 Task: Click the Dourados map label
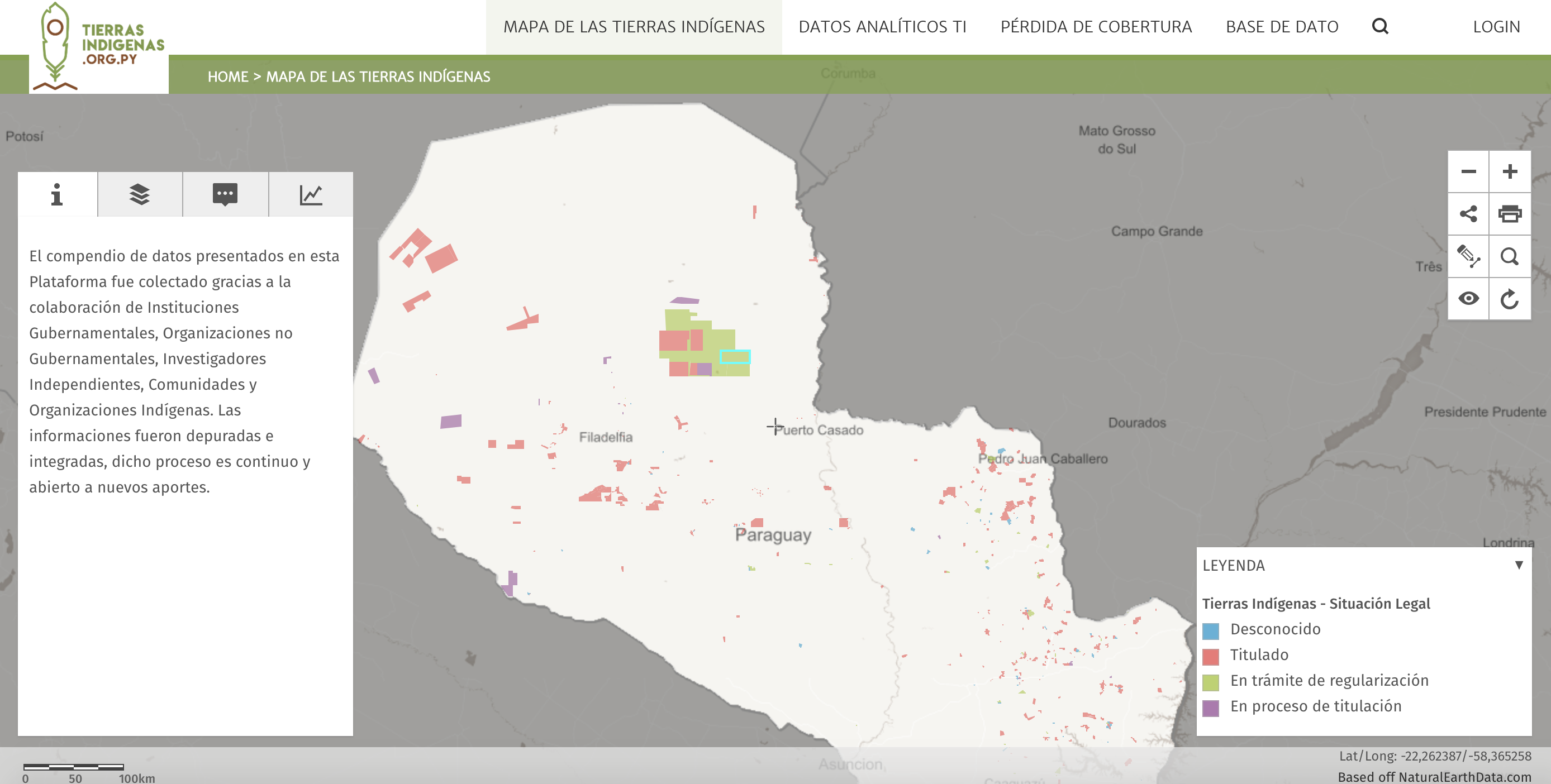point(1137,422)
